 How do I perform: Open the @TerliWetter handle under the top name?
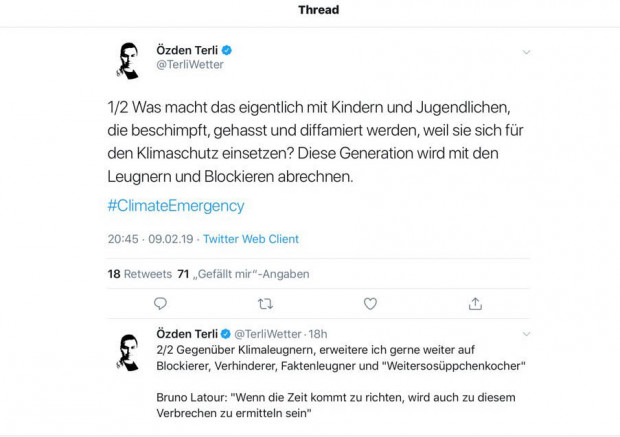point(190,65)
